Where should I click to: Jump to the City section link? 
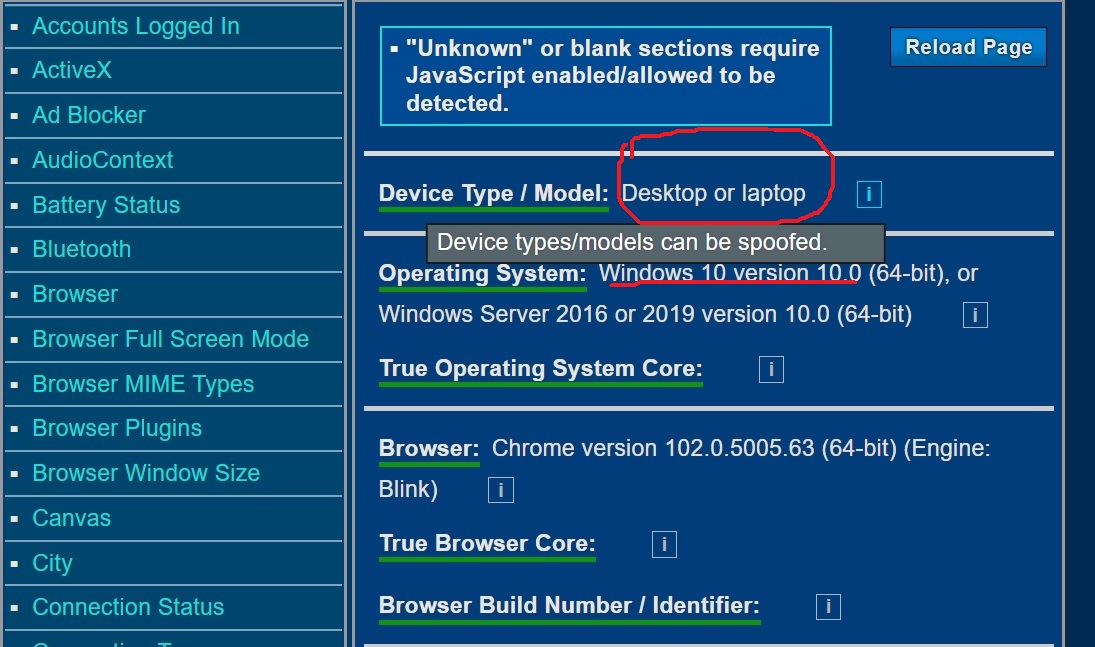tap(52, 562)
